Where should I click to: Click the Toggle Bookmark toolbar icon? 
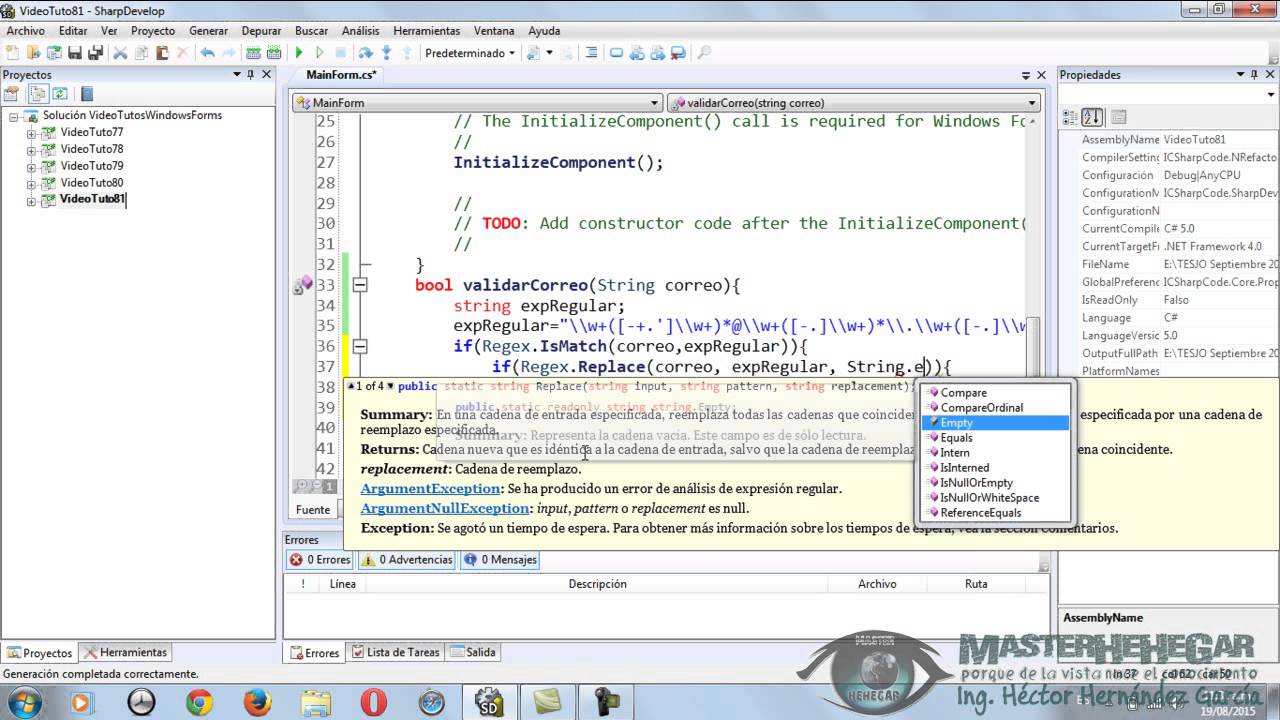(x=617, y=53)
